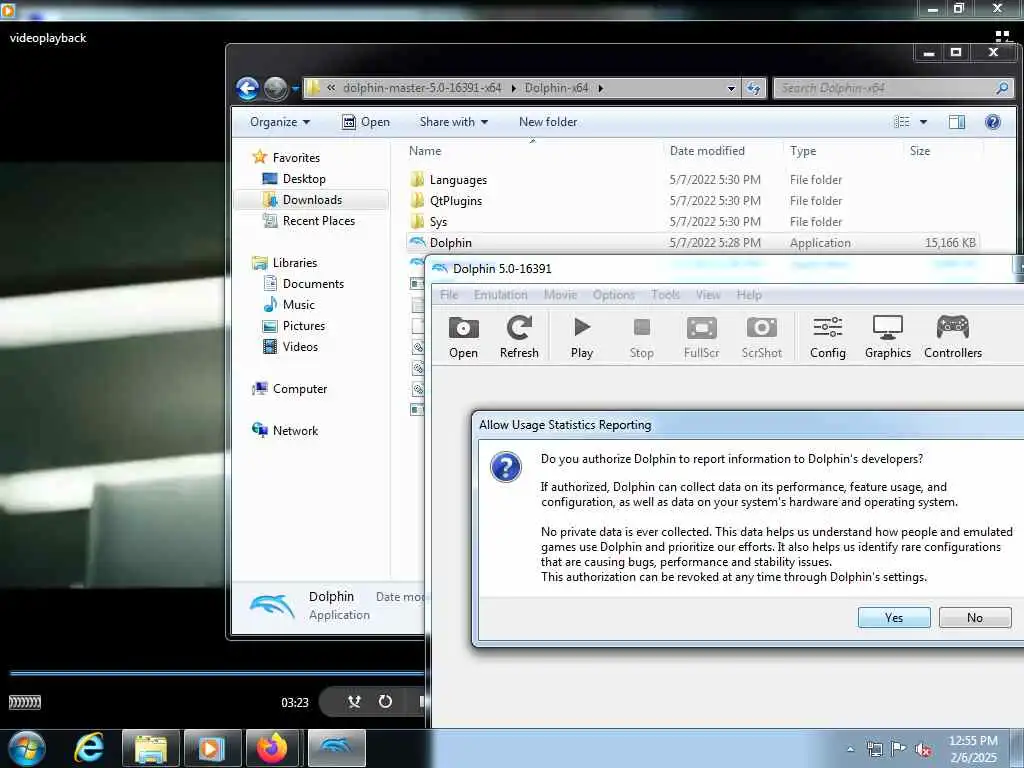Image resolution: width=1024 pixels, height=768 pixels.
Task: Click New folder in Explorer
Action: pyautogui.click(x=548, y=122)
